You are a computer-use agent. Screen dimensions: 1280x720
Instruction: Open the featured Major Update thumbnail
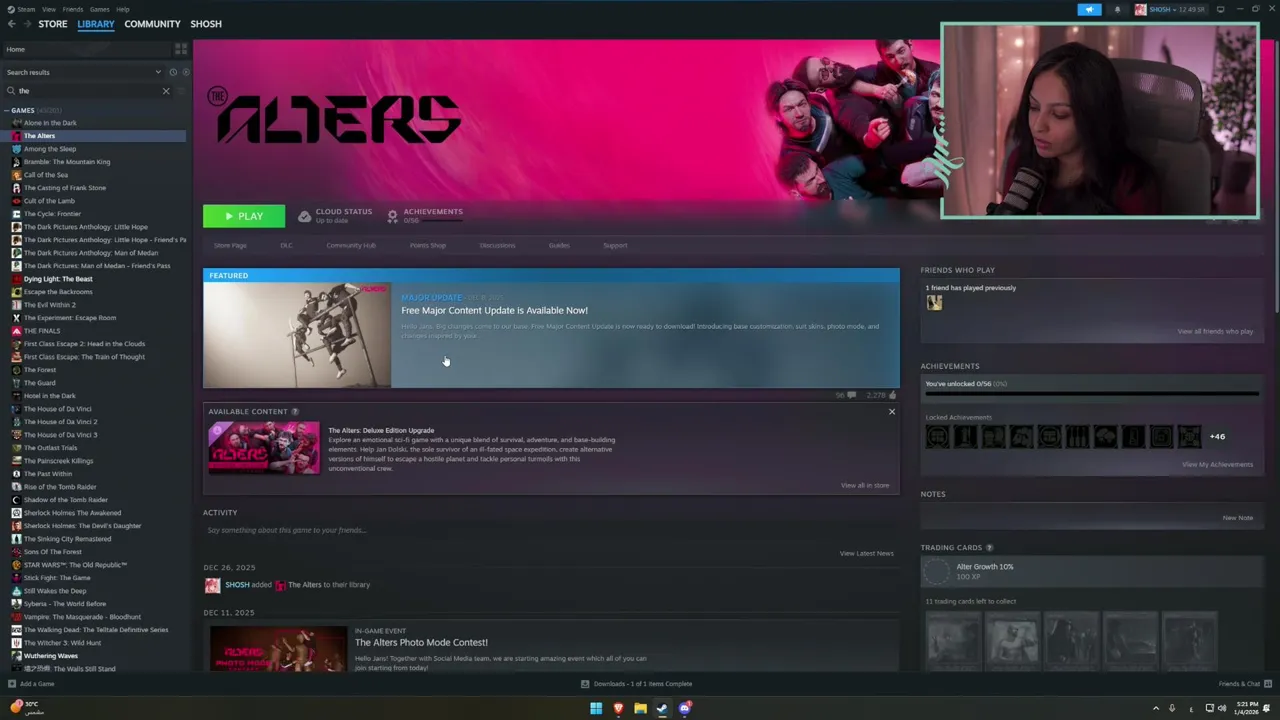[297, 335]
